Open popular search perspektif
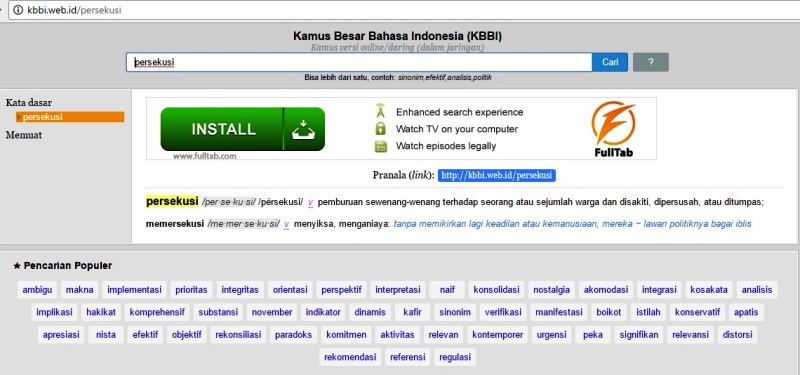The image size is (800, 375). coord(341,290)
